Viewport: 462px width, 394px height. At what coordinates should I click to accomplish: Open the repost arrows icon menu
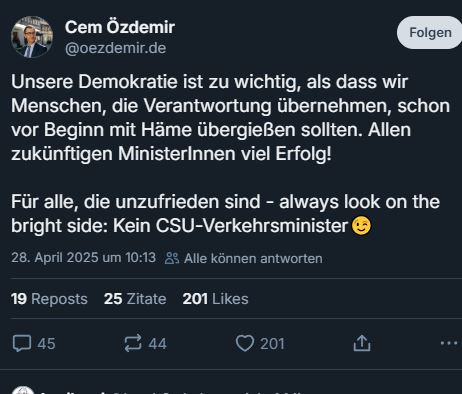(x=133, y=343)
